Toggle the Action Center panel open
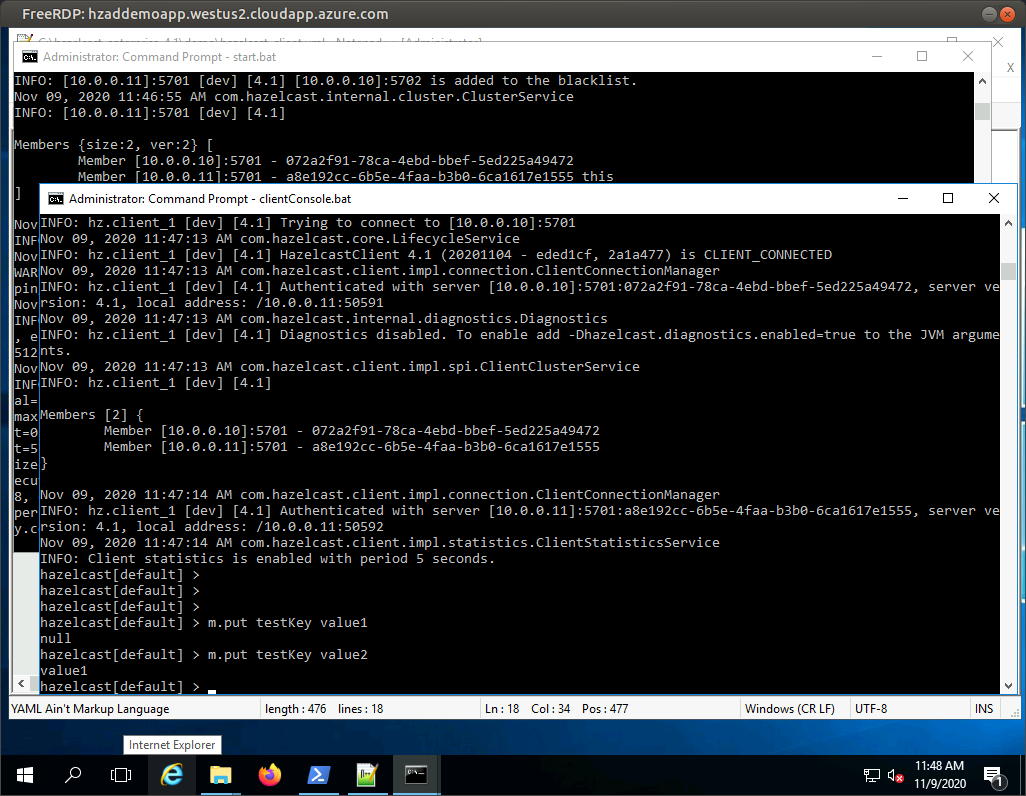The image size is (1026, 796). coord(993,775)
